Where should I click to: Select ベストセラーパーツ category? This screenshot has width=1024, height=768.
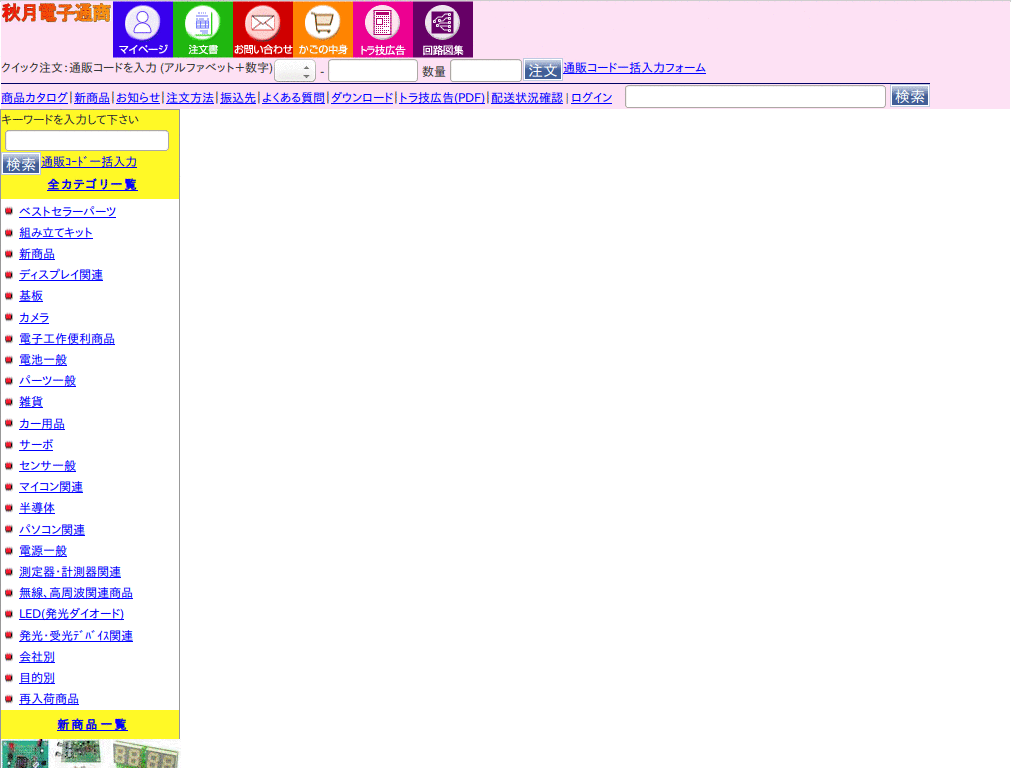(68, 212)
